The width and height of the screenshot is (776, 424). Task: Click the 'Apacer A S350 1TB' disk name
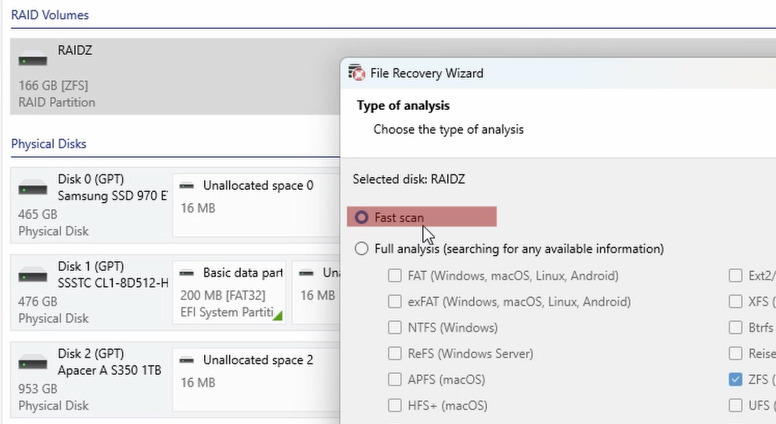pyautogui.click(x=109, y=371)
